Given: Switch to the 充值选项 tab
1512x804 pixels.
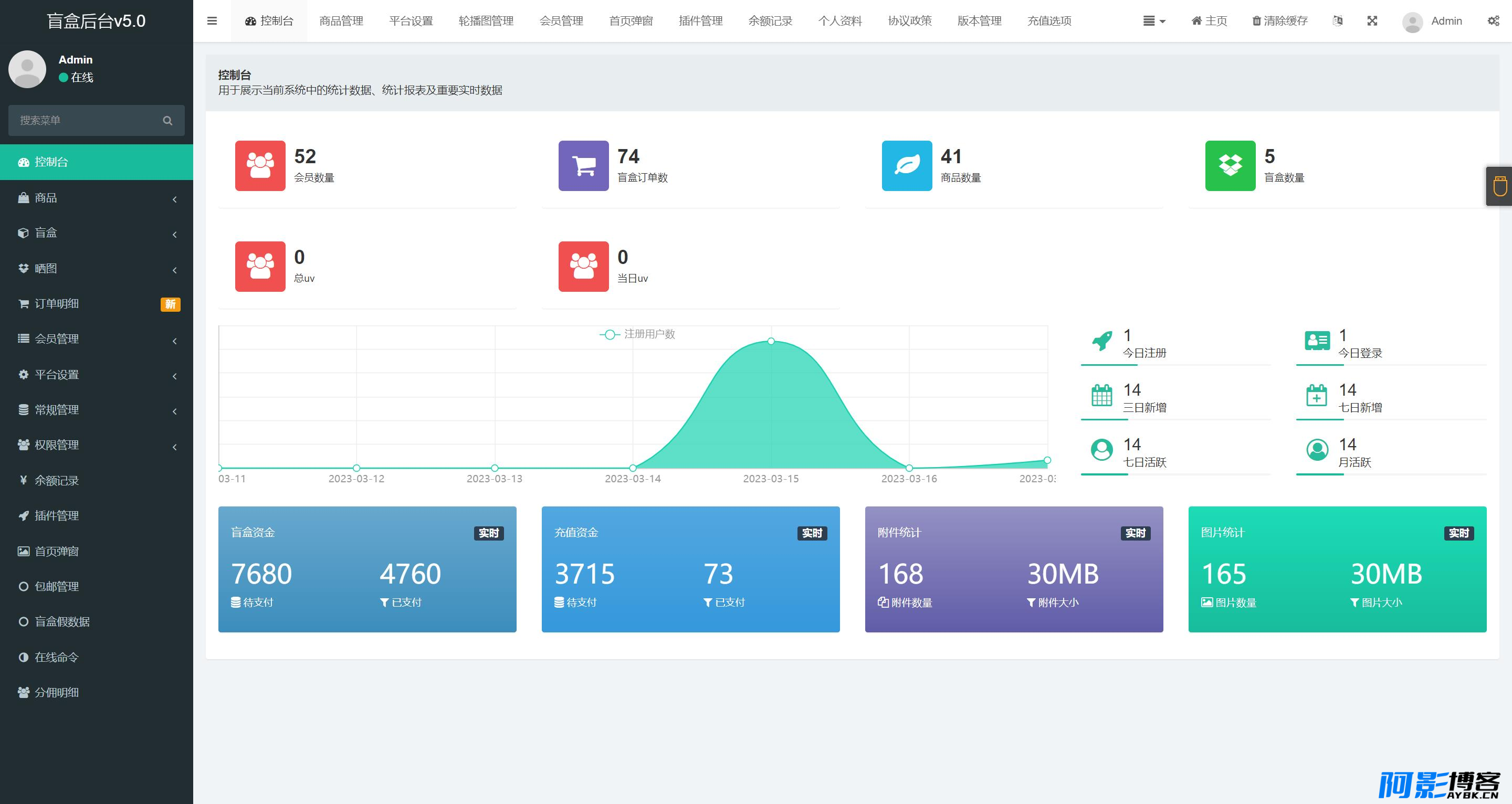Looking at the screenshot, I should 1049,21.
